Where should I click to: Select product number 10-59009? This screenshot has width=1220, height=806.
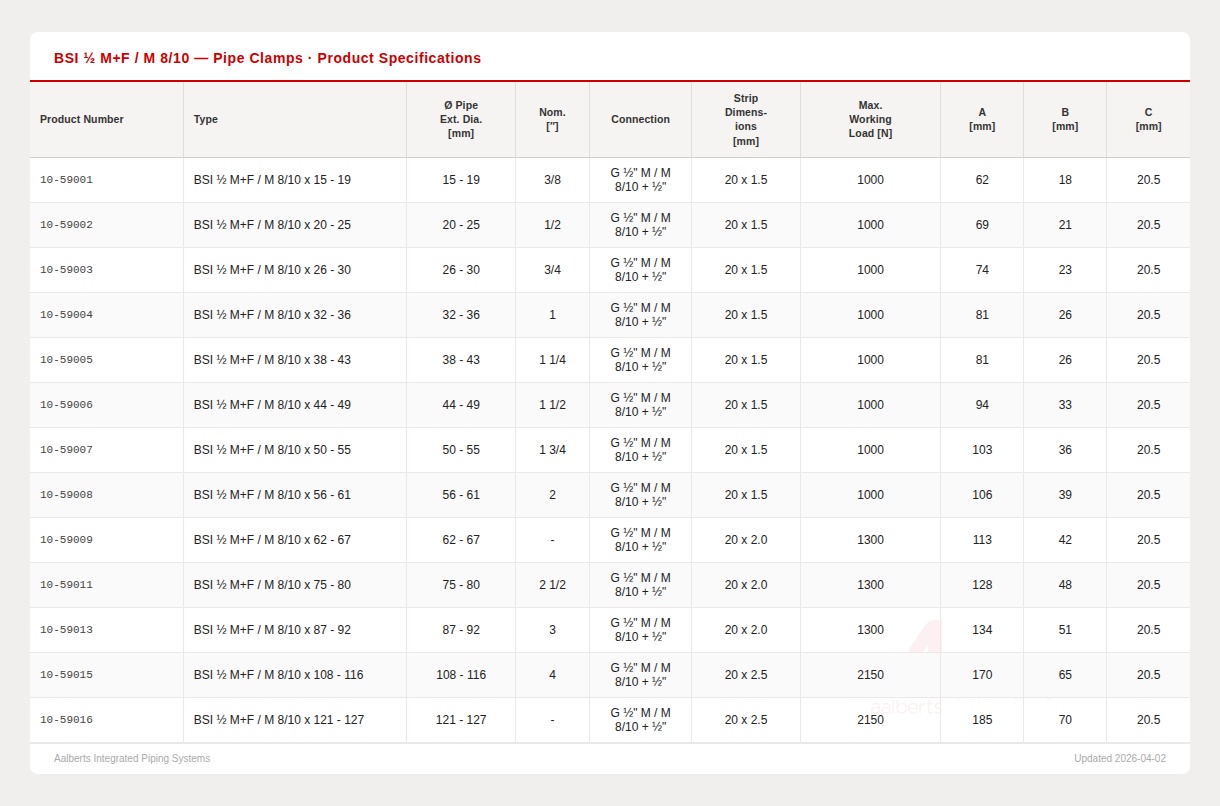66,540
